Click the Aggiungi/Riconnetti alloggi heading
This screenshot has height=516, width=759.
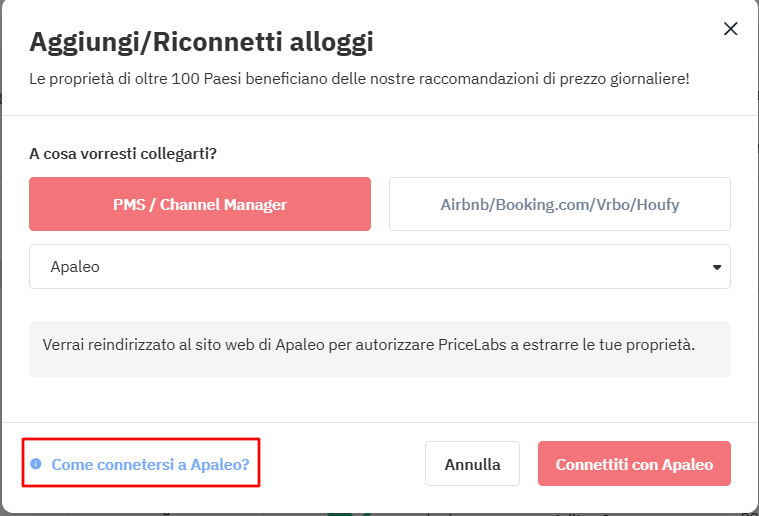[201, 42]
